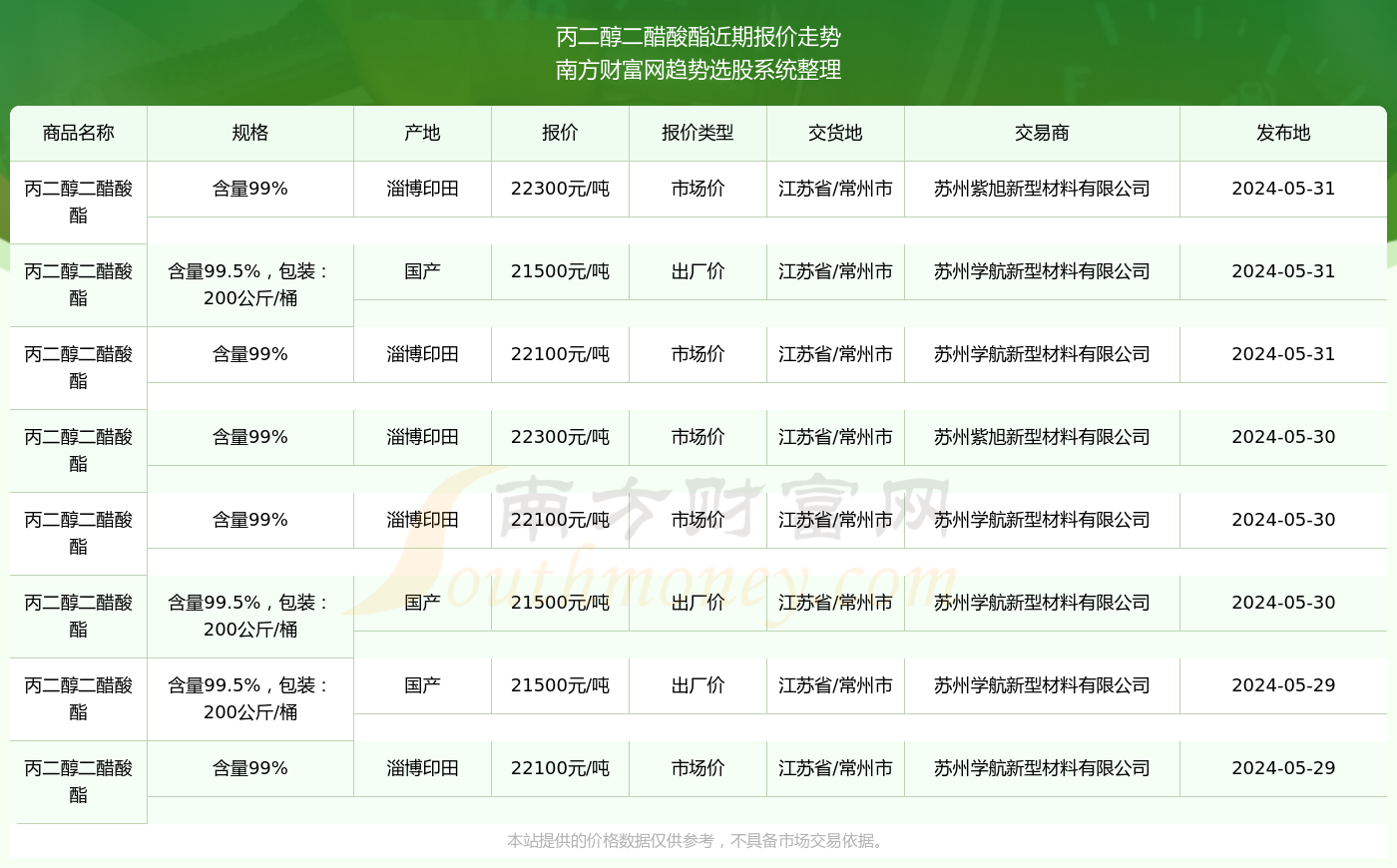
Task: Click 21500元/吨 price in the 2024-05-31 row
Action: 560,271
